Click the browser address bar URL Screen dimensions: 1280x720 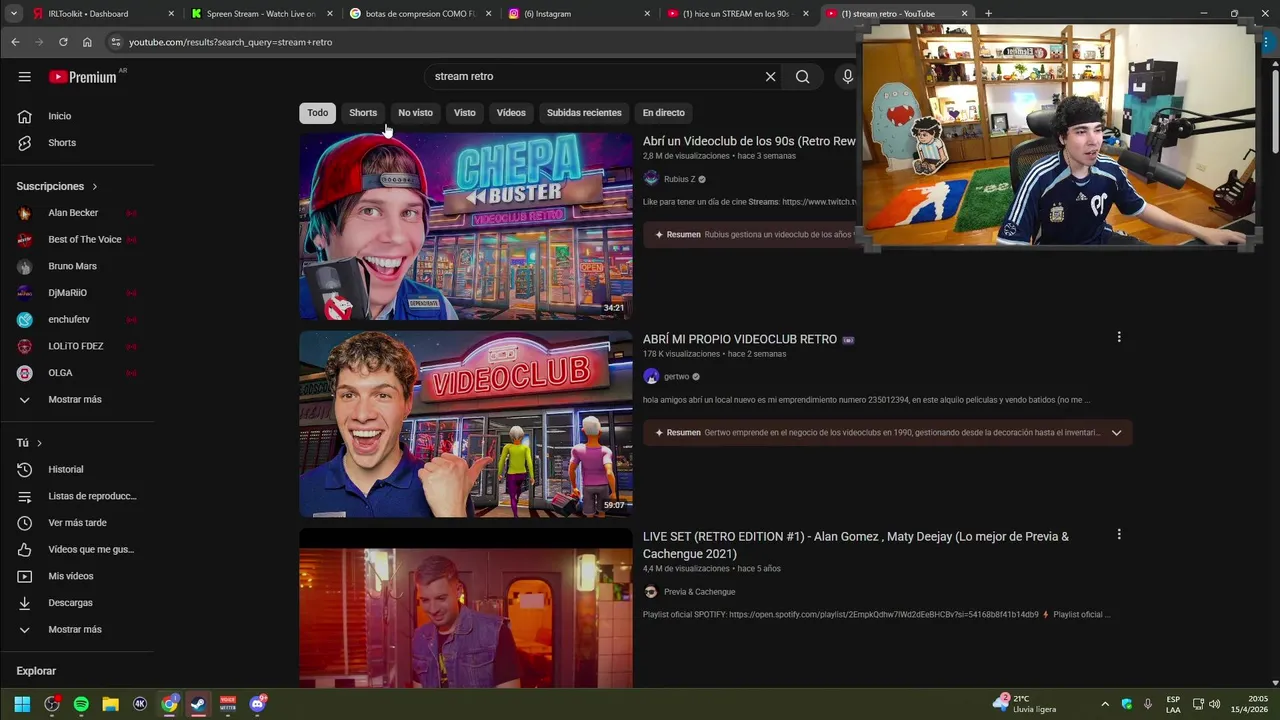click(231, 42)
